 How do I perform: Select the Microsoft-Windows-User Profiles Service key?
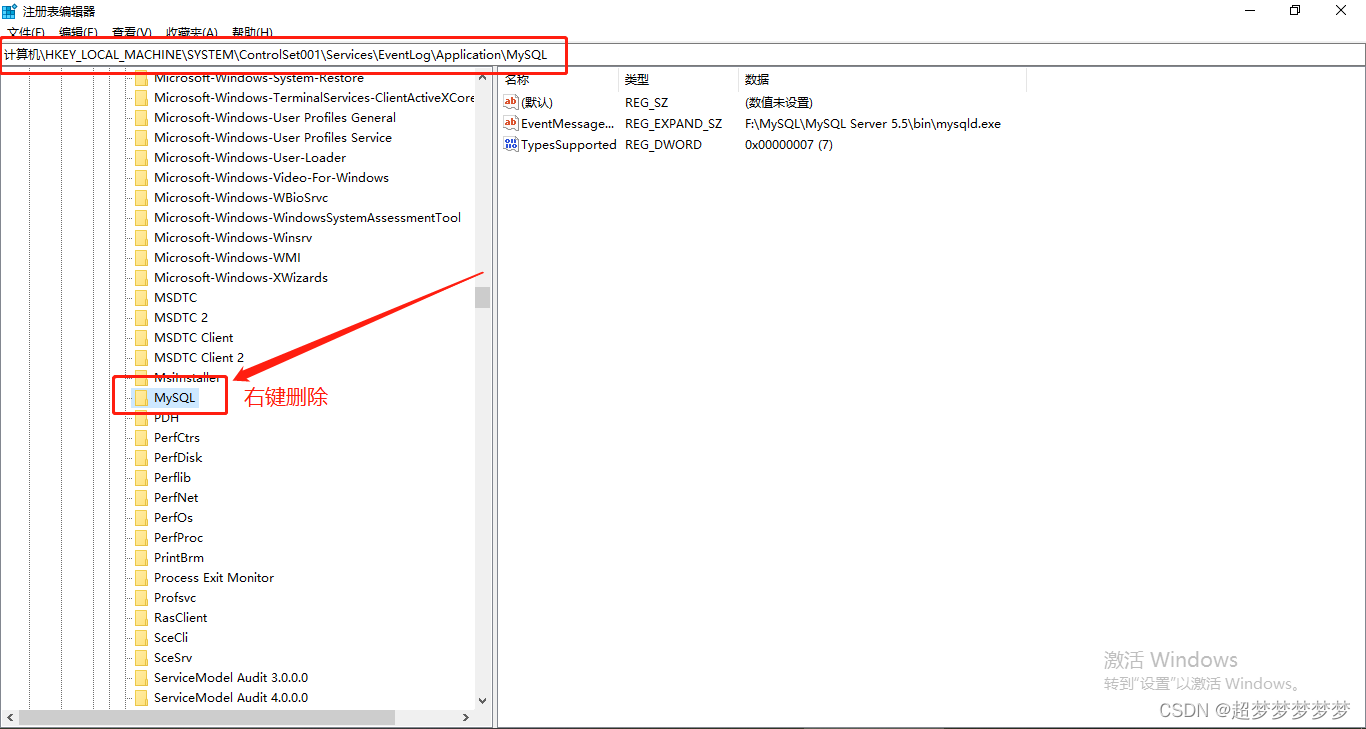[x=273, y=138]
